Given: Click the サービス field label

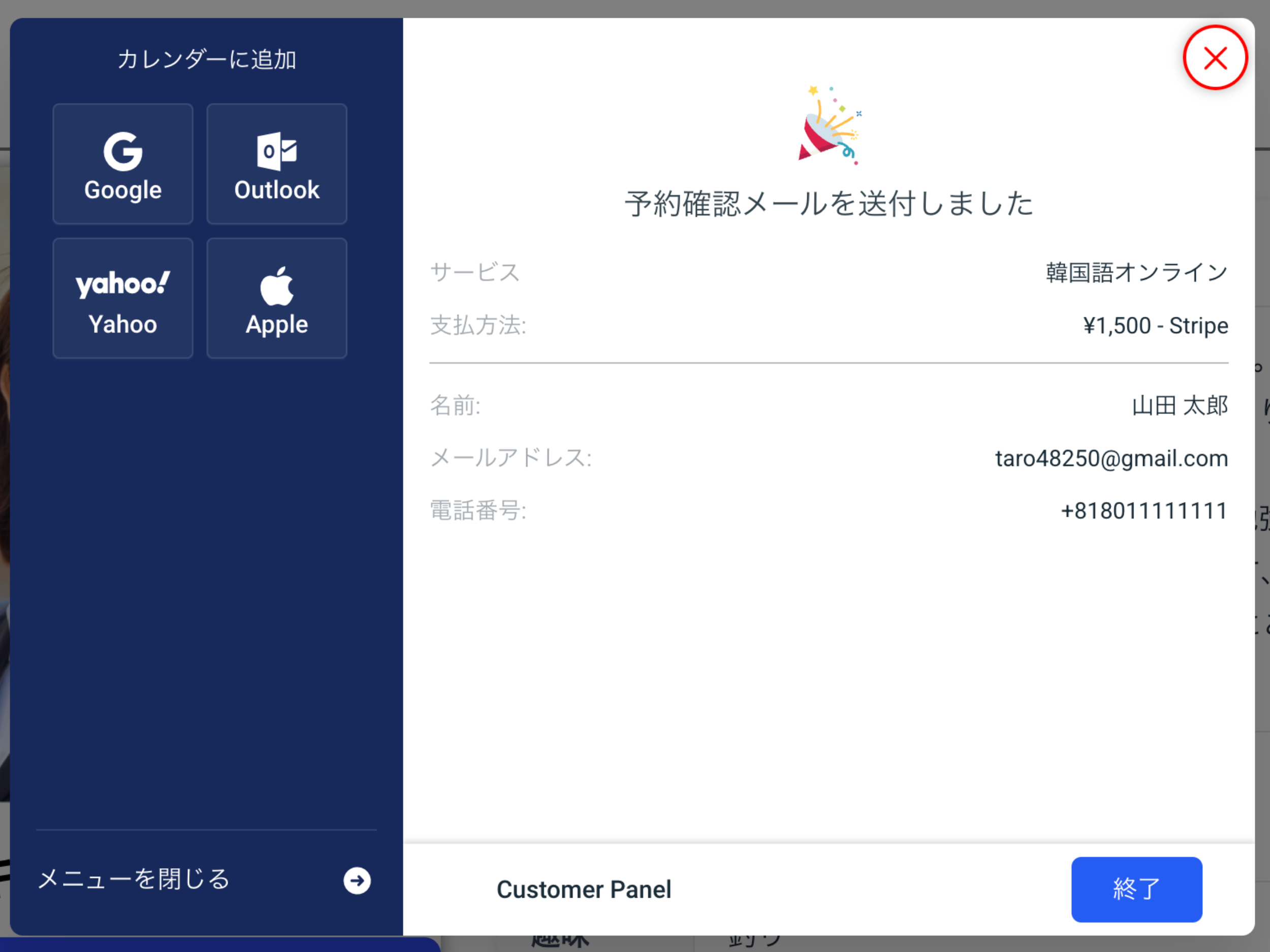Looking at the screenshot, I should [x=475, y=273].
